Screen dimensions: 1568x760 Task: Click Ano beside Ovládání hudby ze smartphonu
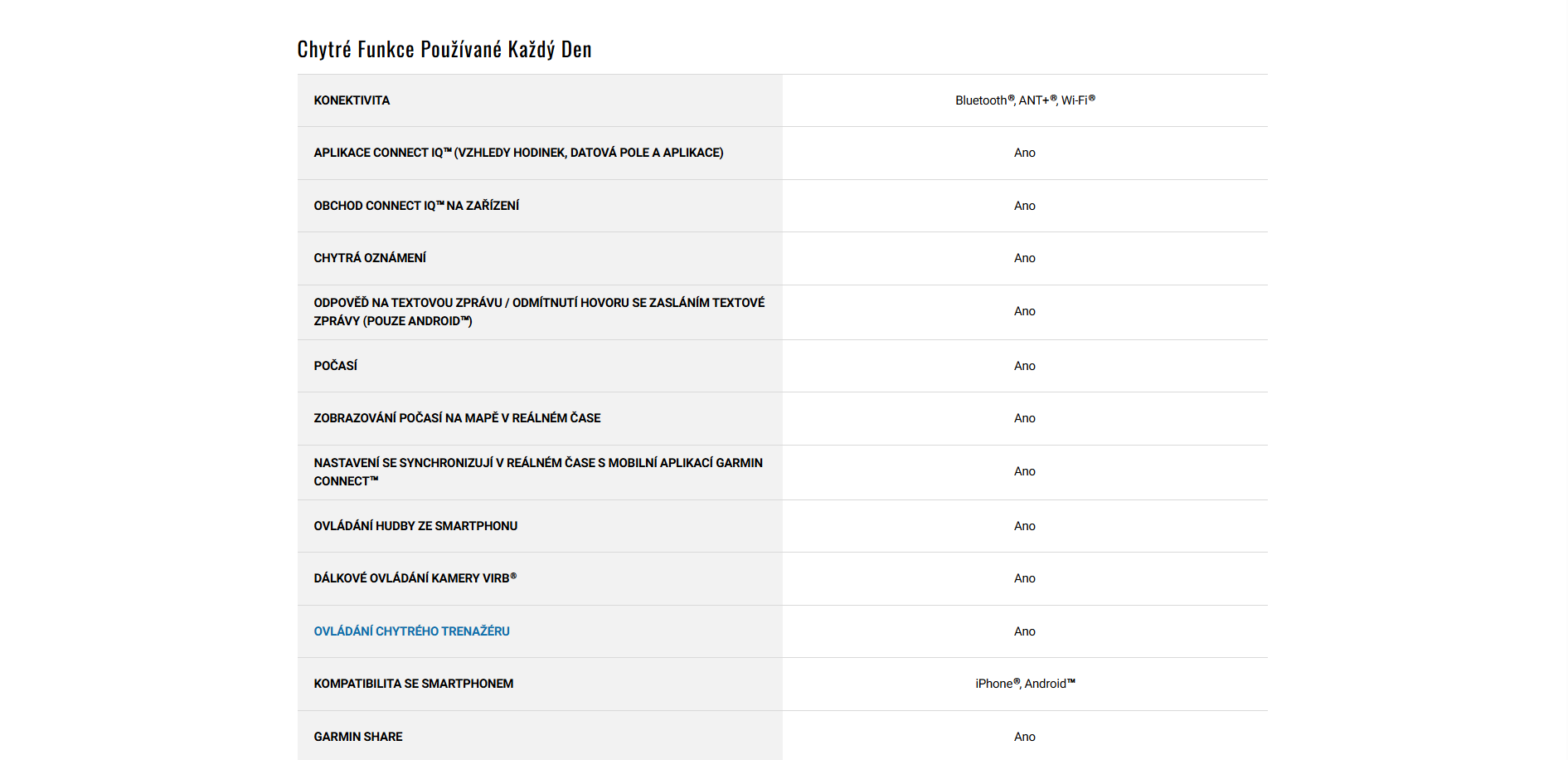[1025, 526]
